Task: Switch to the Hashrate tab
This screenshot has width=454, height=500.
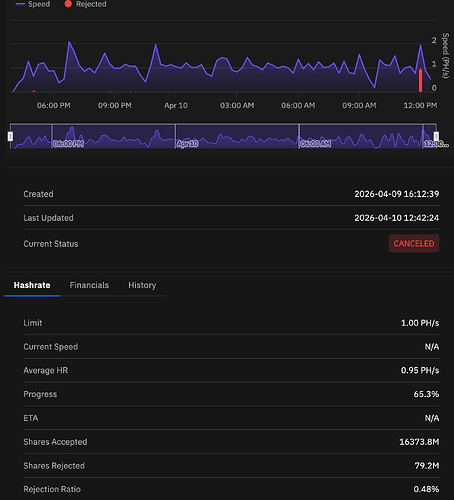Action: tap(32, 285)
